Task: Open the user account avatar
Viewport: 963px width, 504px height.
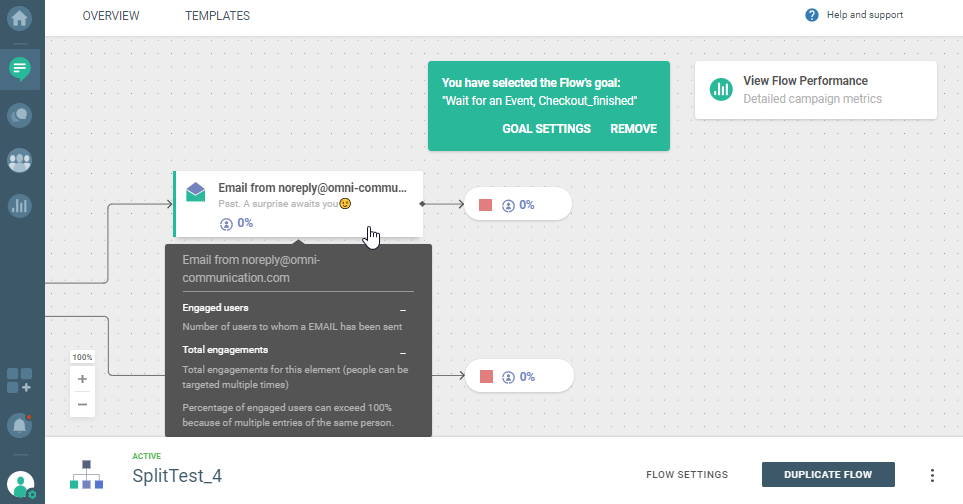Action: [x=20, y=485]
